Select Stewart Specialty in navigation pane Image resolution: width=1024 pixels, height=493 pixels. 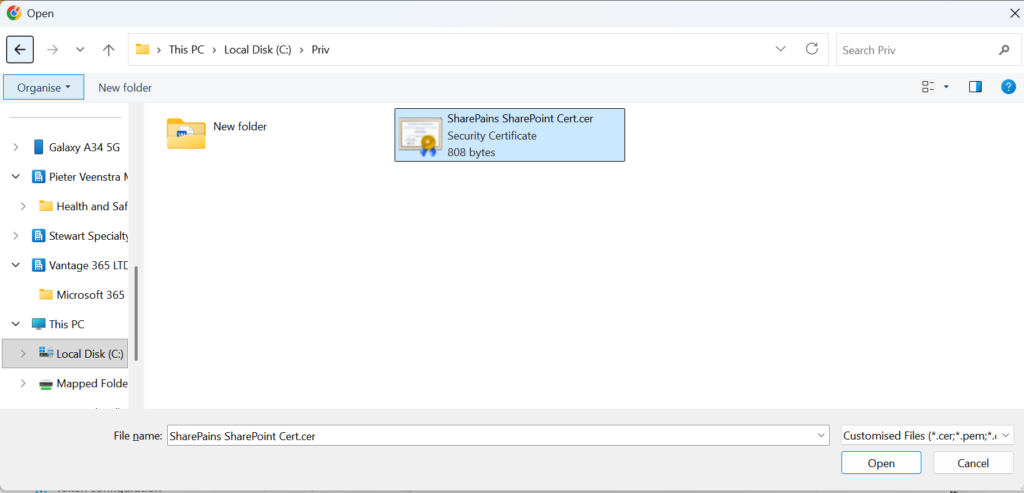pyautogui.click(x=89, y=236)
